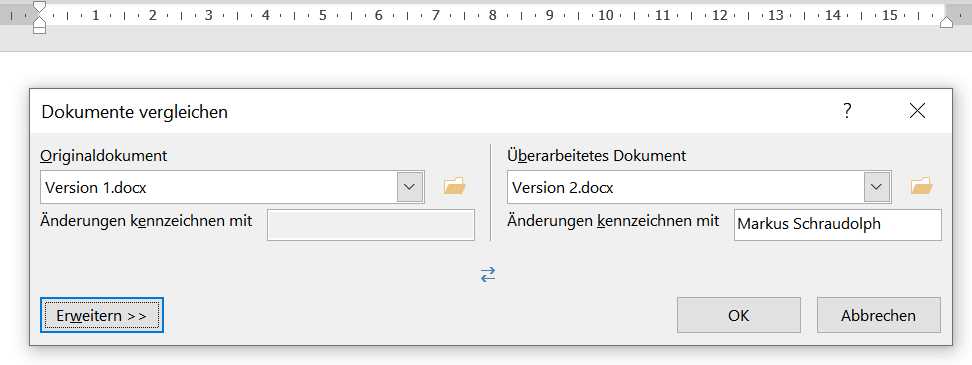The image size is (972, 365).
Task: Open help with the question mark button
Action: coord(847,112)
